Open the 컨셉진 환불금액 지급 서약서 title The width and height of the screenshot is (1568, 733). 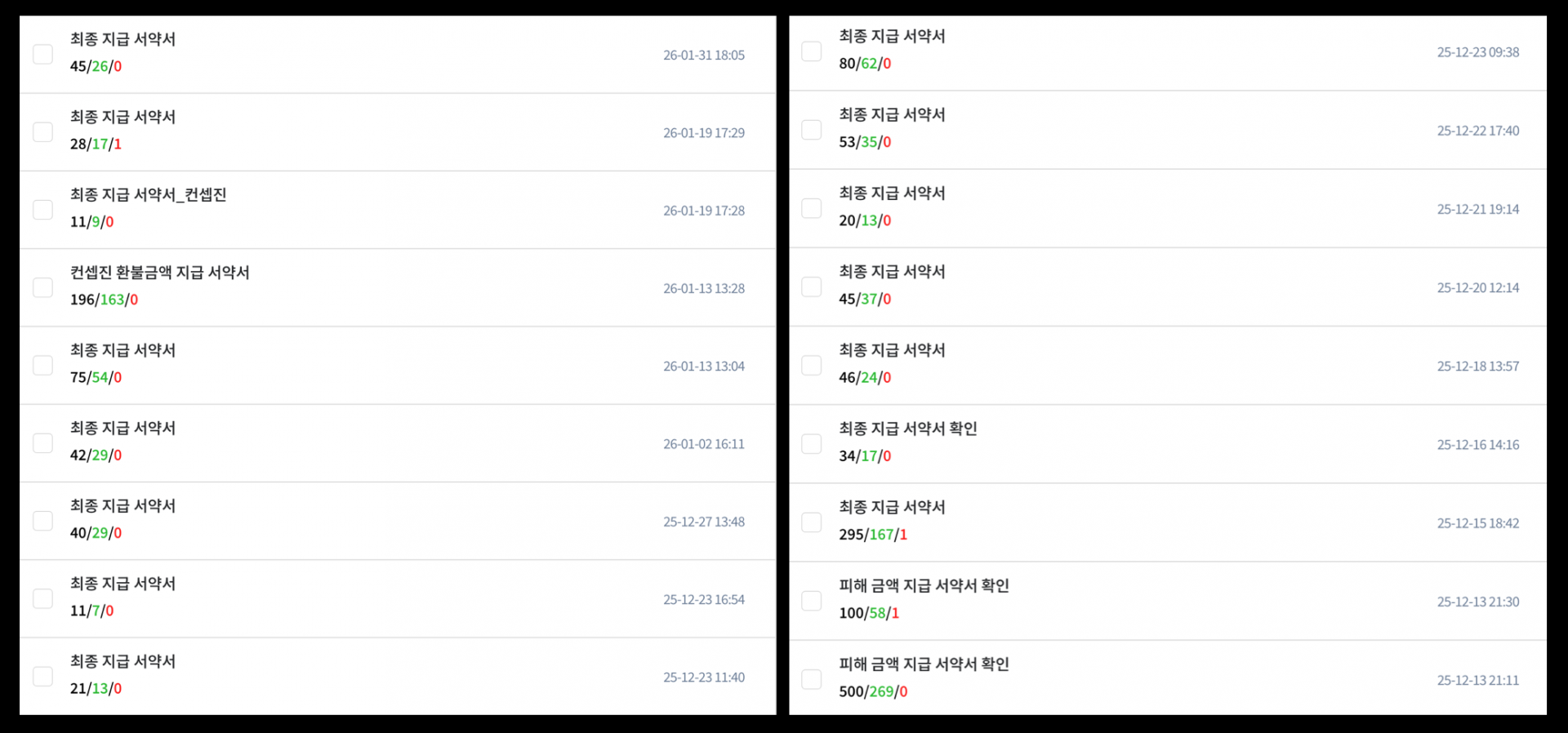159,273
